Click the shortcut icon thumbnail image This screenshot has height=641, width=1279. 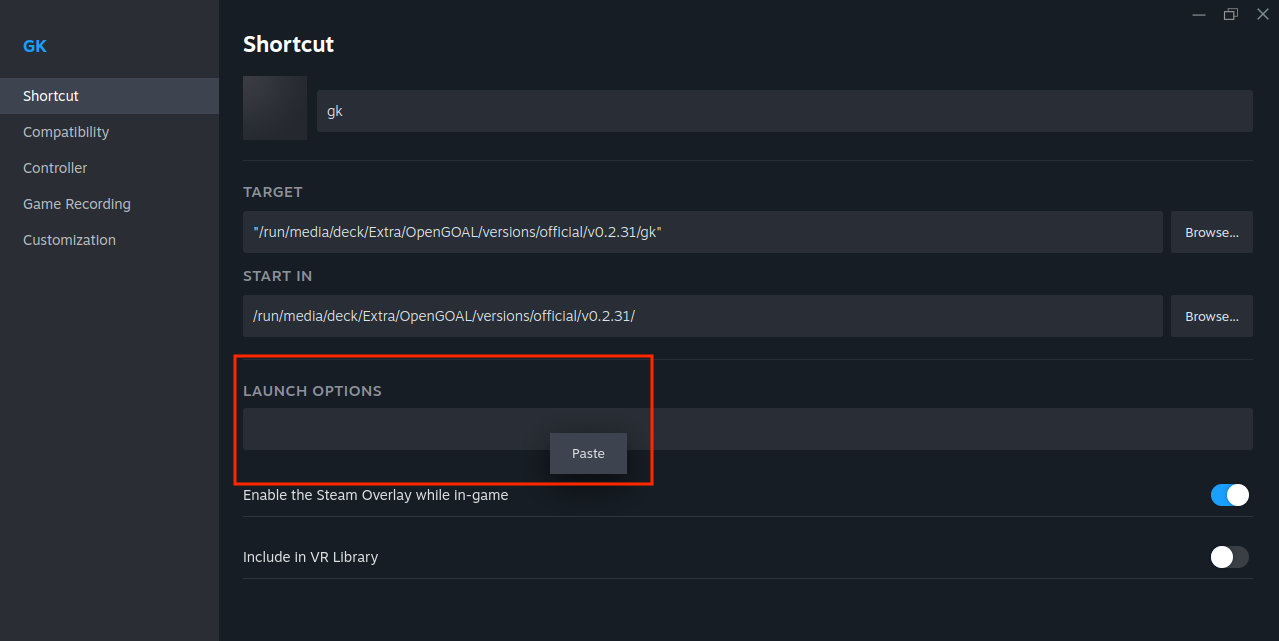coord(274,108)
